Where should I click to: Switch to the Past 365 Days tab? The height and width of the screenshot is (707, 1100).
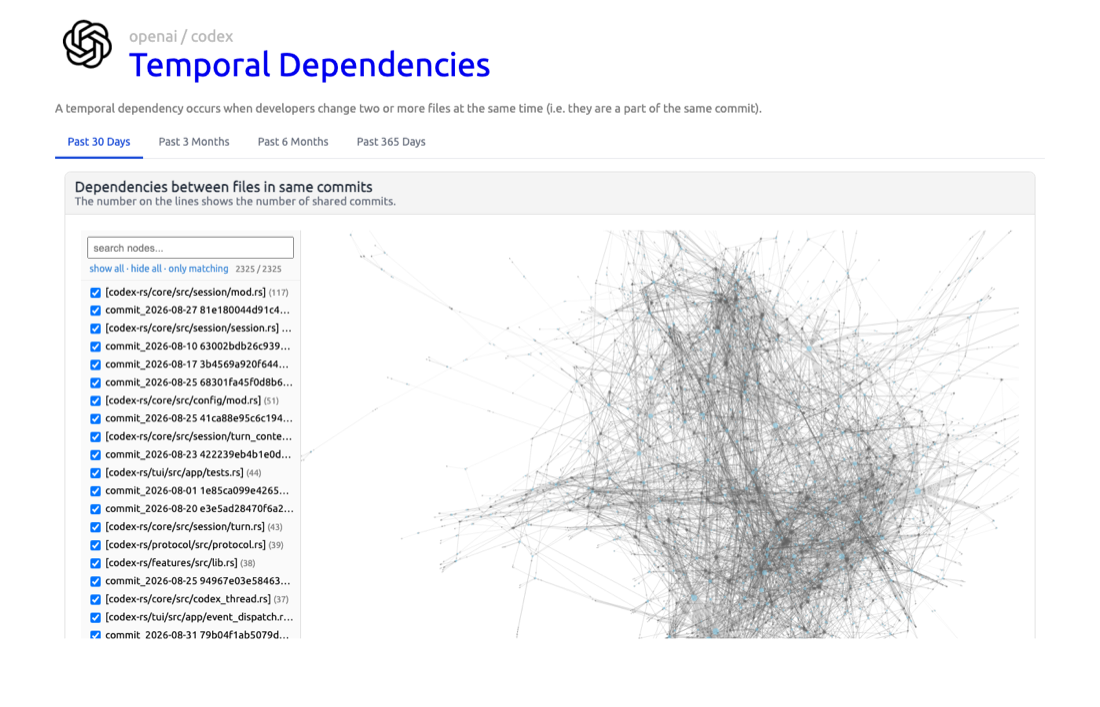[x=391, y=142]
